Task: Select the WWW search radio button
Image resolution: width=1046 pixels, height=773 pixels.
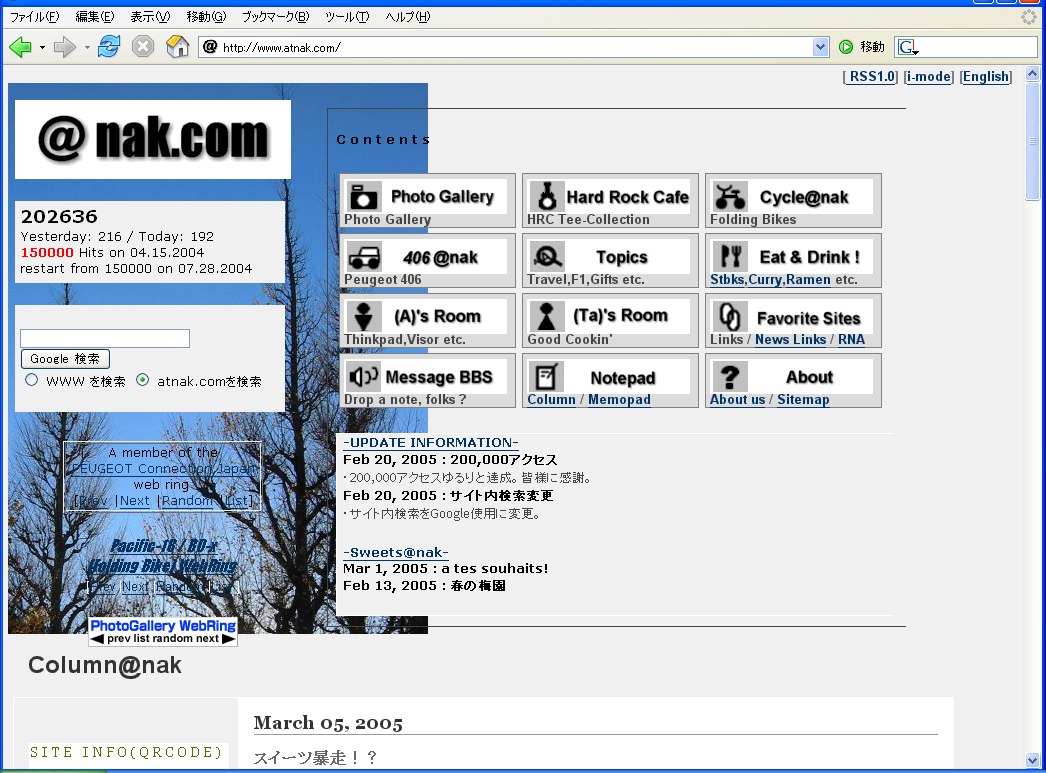Action: click(x=31, y=380)
